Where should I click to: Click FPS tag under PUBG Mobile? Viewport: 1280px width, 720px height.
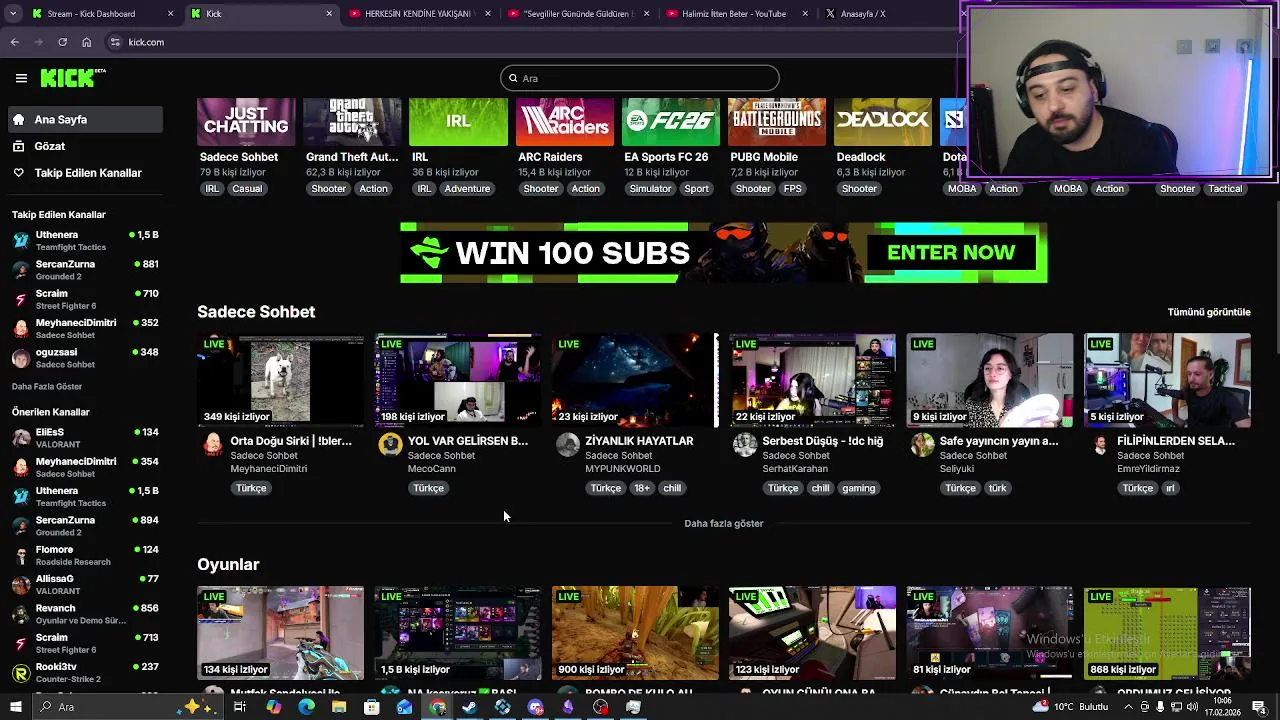coord(793,188)
